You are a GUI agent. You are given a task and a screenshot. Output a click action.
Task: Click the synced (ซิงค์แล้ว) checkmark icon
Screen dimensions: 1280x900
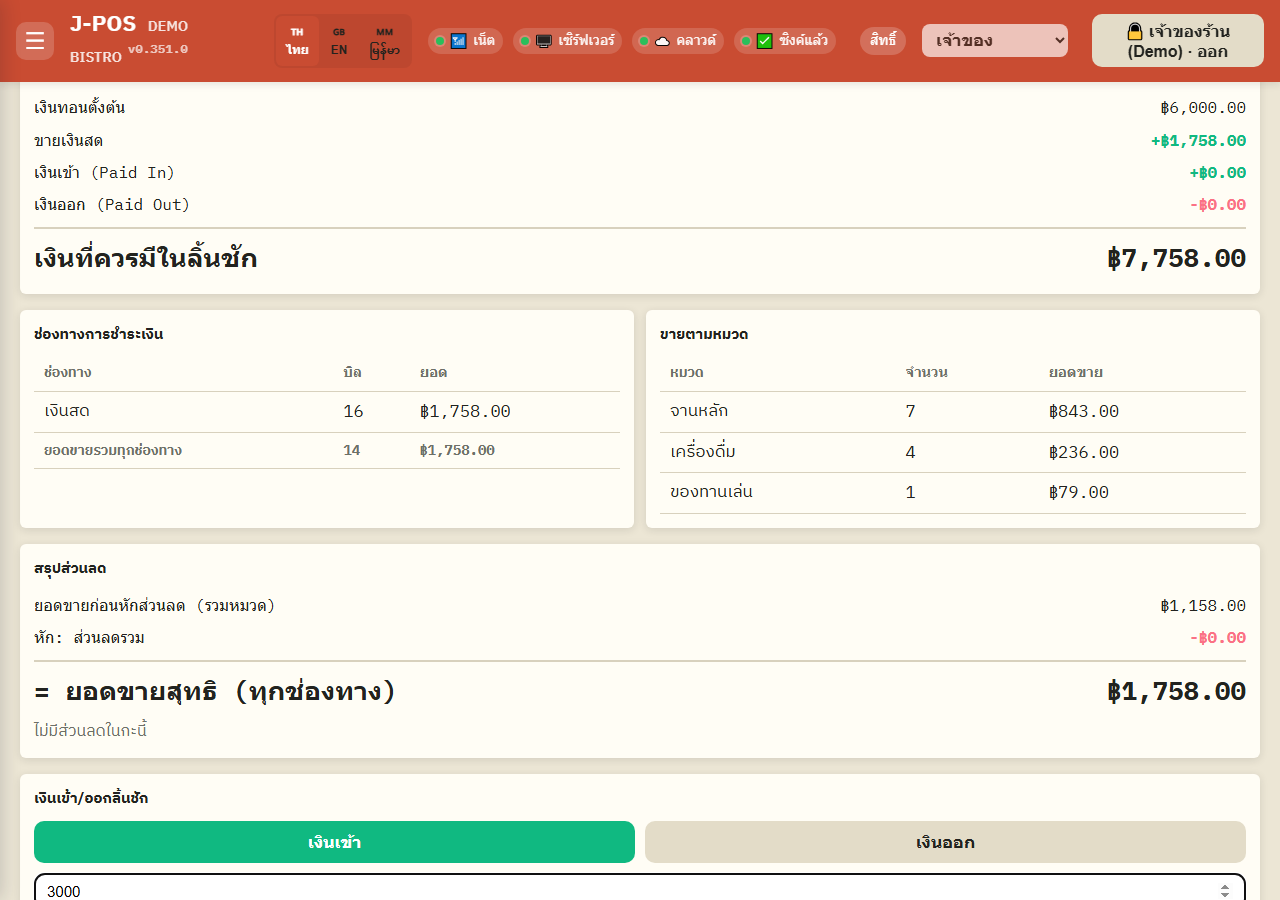765,41
